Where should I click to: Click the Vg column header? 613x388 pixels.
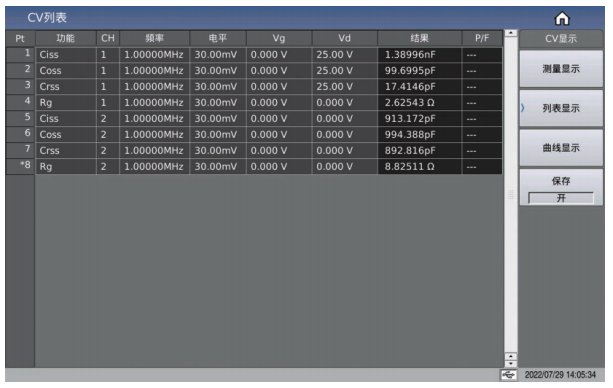[x=279, y=38]
